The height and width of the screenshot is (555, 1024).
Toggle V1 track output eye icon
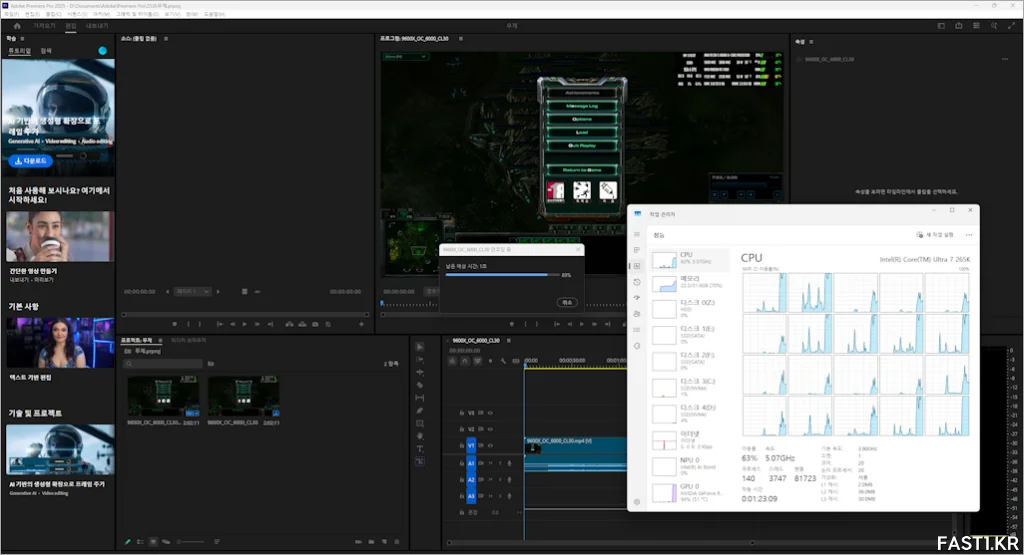pos(490,445)
